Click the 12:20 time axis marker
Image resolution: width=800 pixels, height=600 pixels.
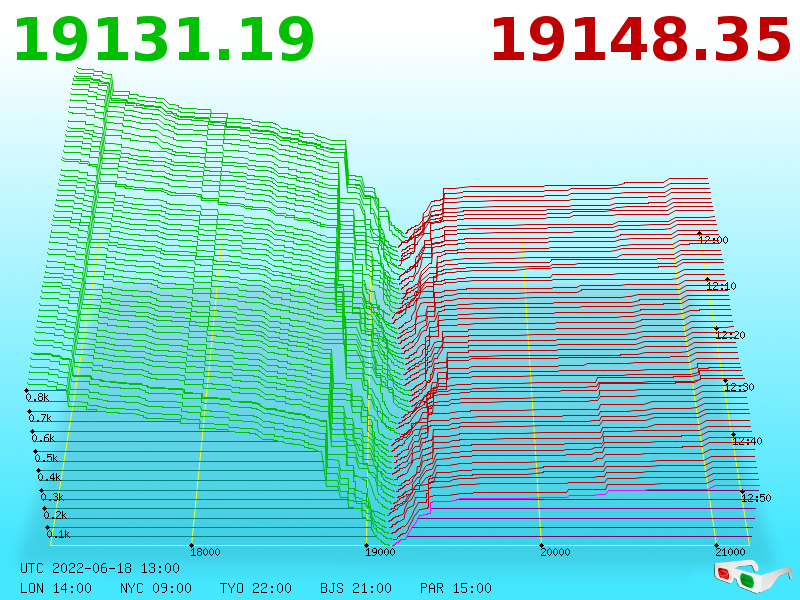click(x=730, y=335)
